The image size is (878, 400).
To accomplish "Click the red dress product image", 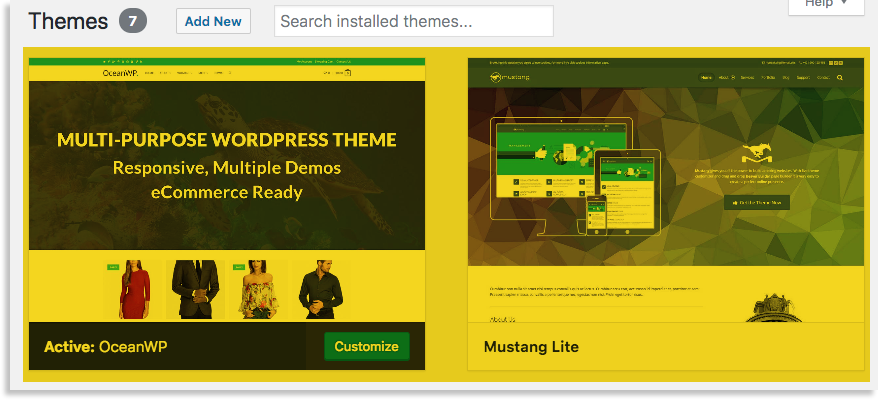I will click(134, 289).
